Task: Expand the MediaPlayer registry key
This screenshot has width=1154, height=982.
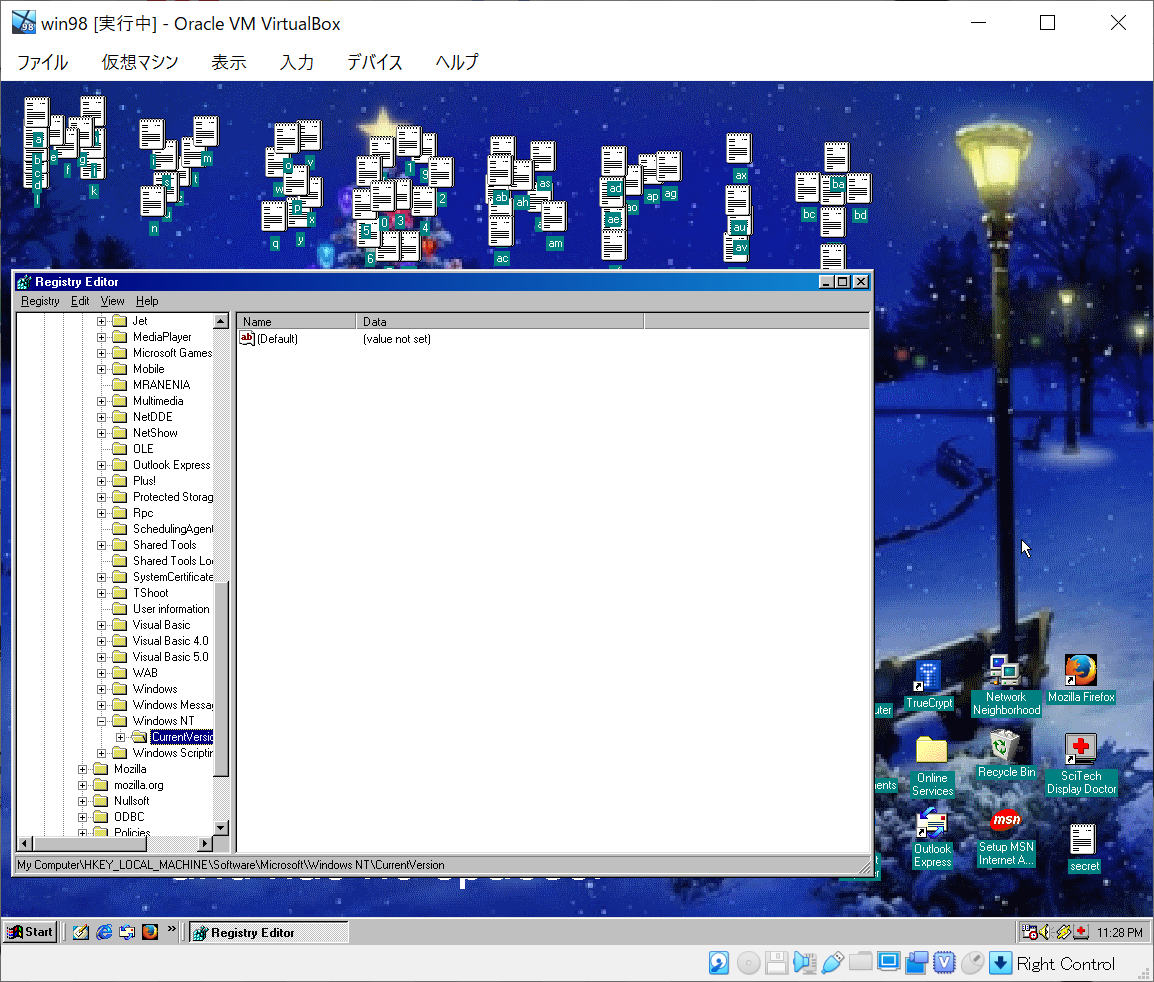Action: [102, 337]
